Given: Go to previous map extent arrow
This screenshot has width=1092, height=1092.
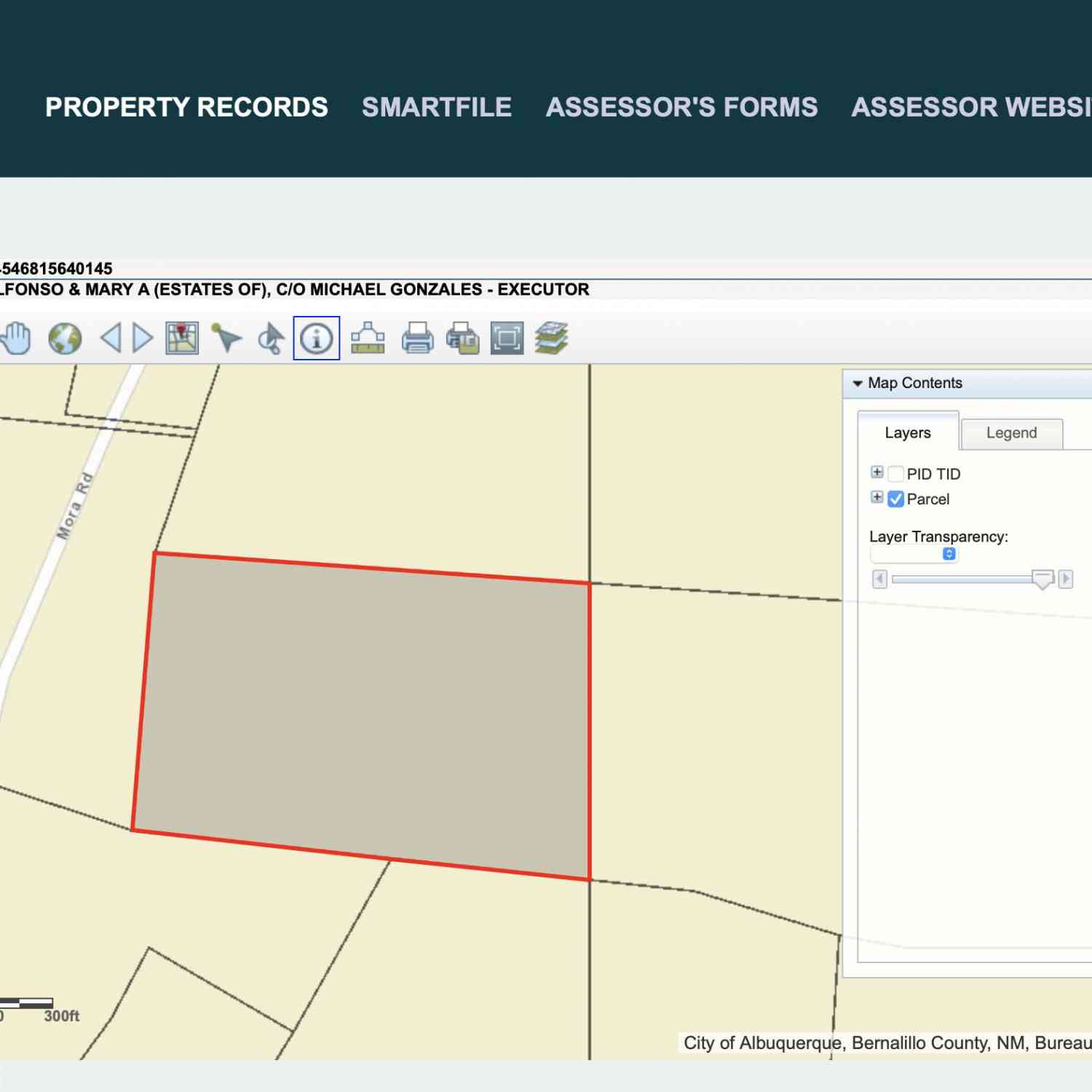Looking at the screenshot, I should (111, 339).
